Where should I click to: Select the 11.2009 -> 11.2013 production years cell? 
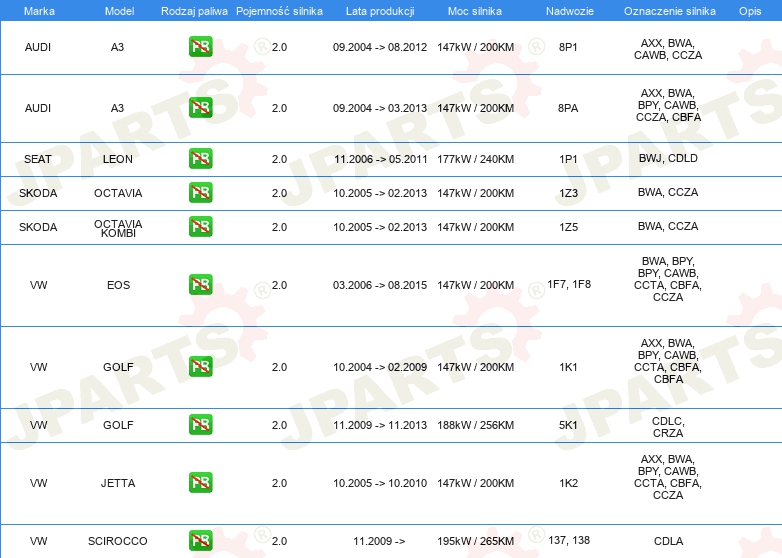click(380, 425)
